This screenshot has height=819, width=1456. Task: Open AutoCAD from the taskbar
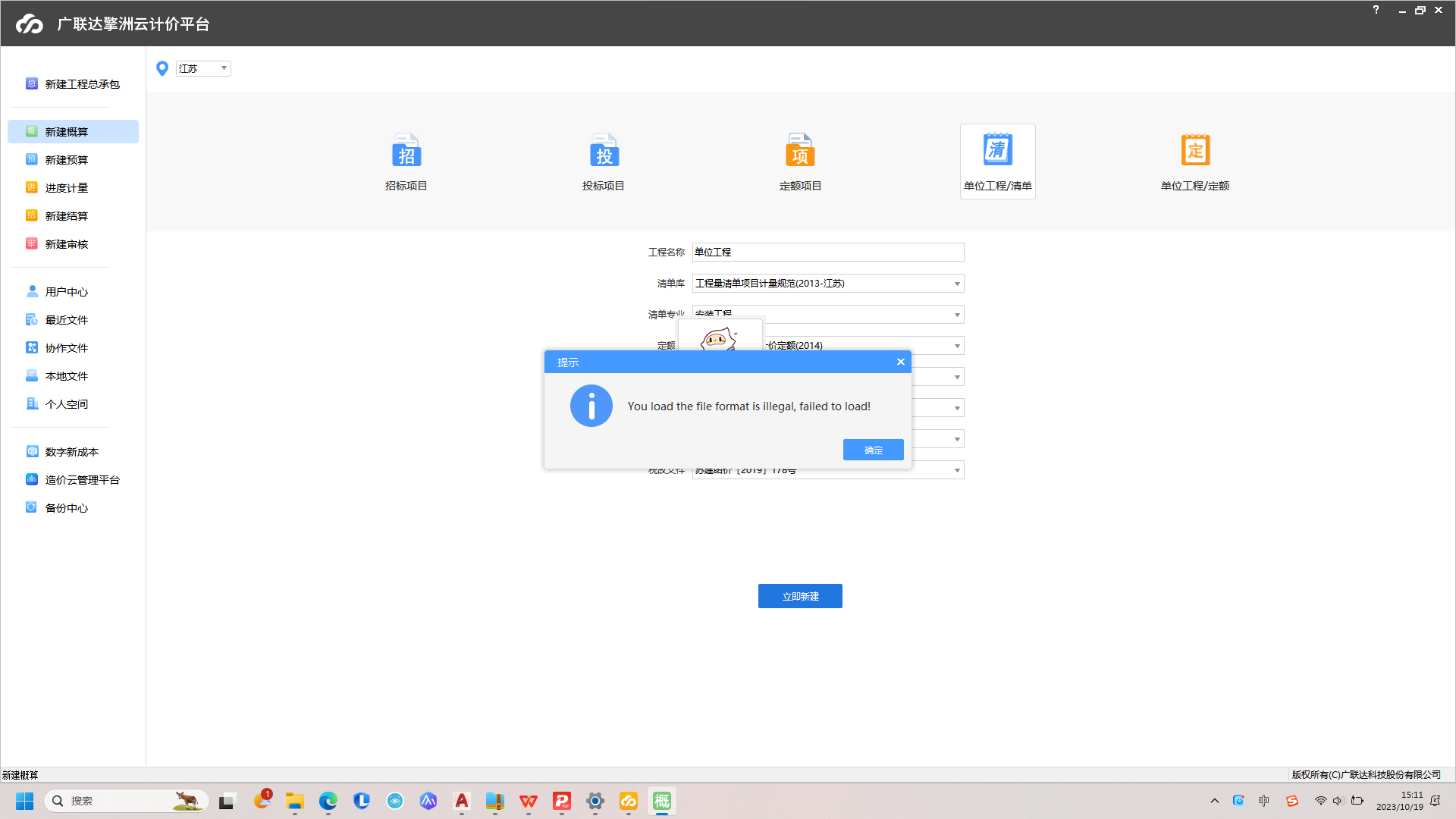(x=462, y=801)
